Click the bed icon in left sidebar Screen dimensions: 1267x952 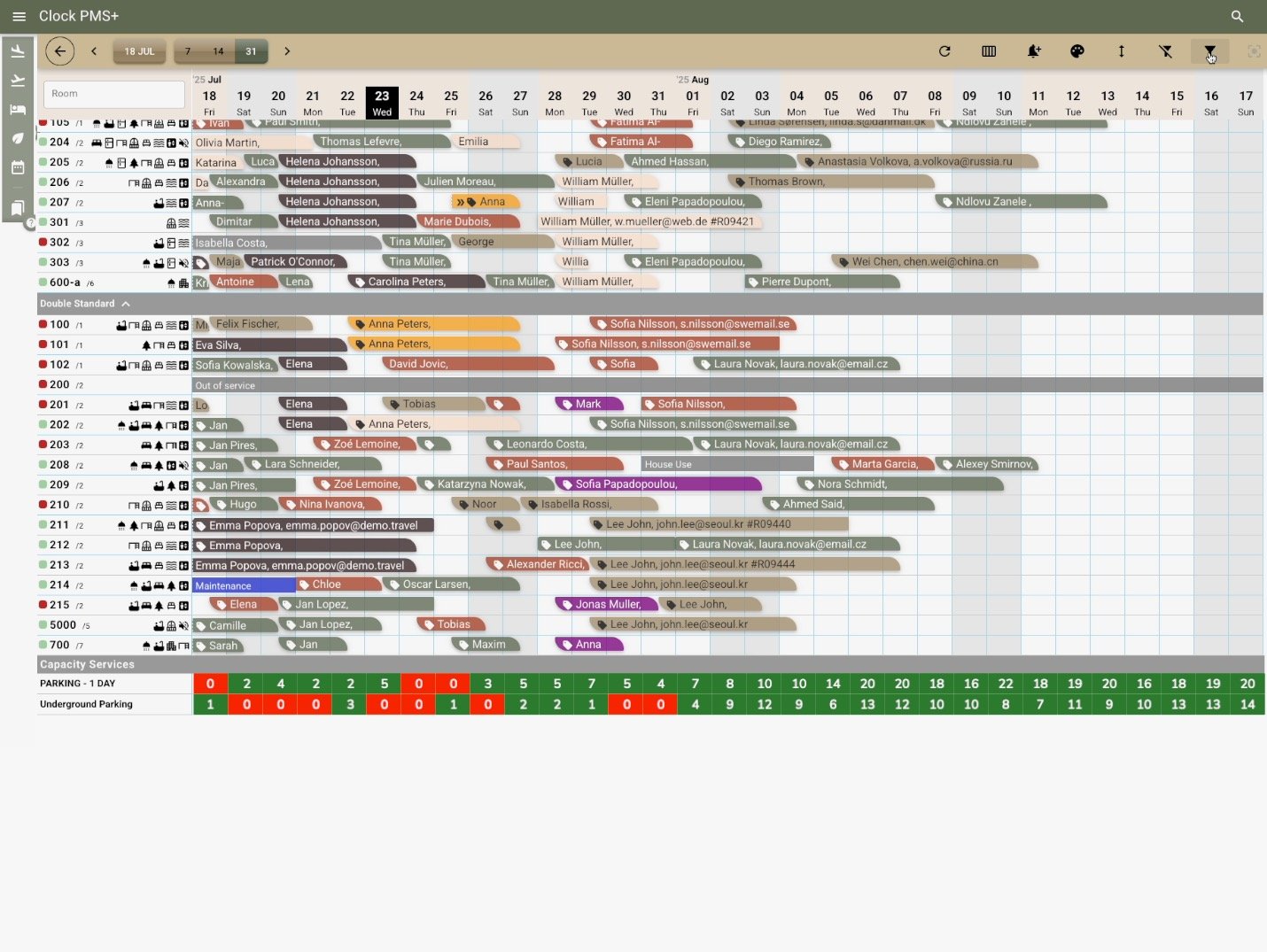point(18,110)
